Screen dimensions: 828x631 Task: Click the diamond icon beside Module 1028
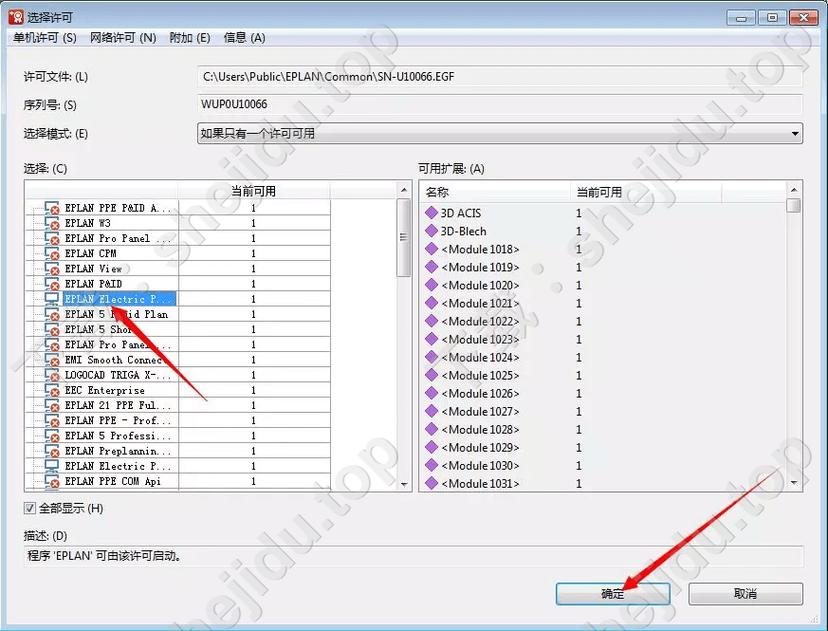coord(431,429)
